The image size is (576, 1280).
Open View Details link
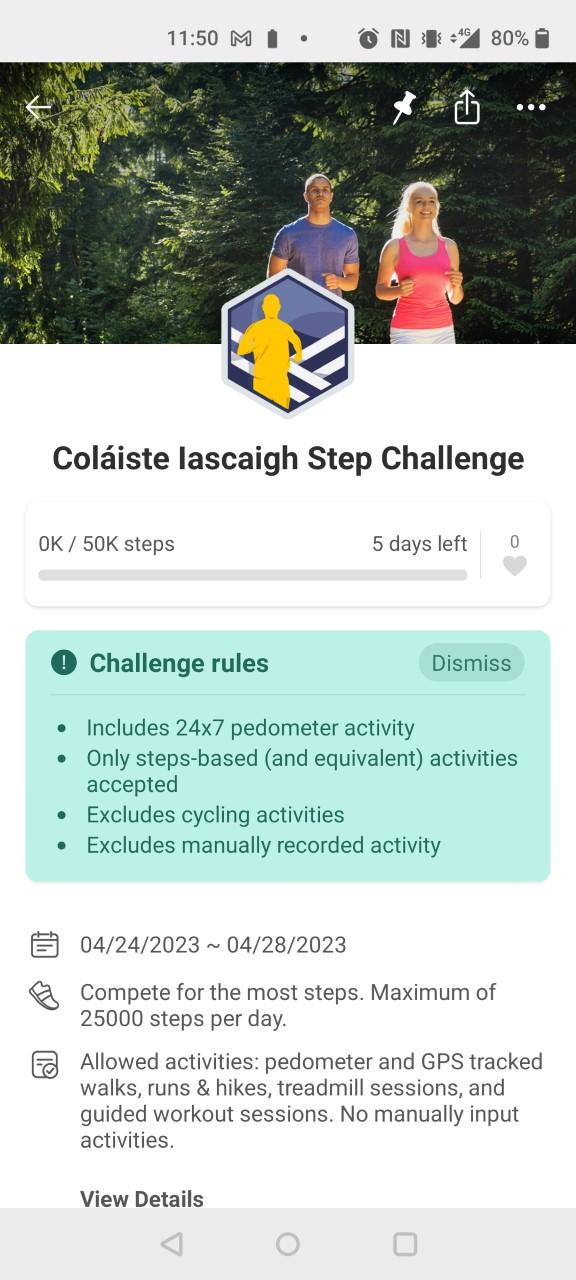[142, 1198]
